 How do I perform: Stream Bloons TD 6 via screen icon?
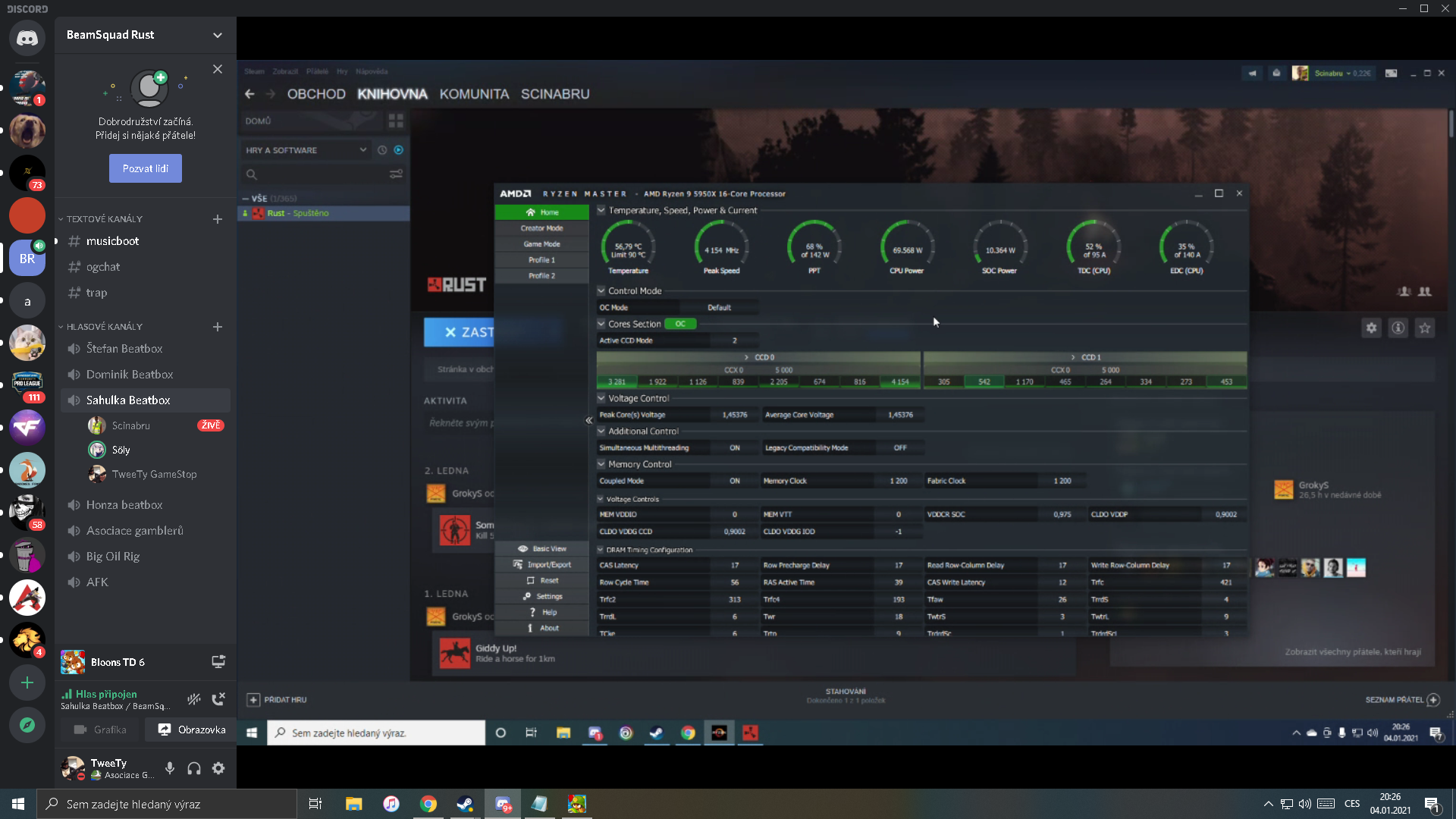(218, 662)
